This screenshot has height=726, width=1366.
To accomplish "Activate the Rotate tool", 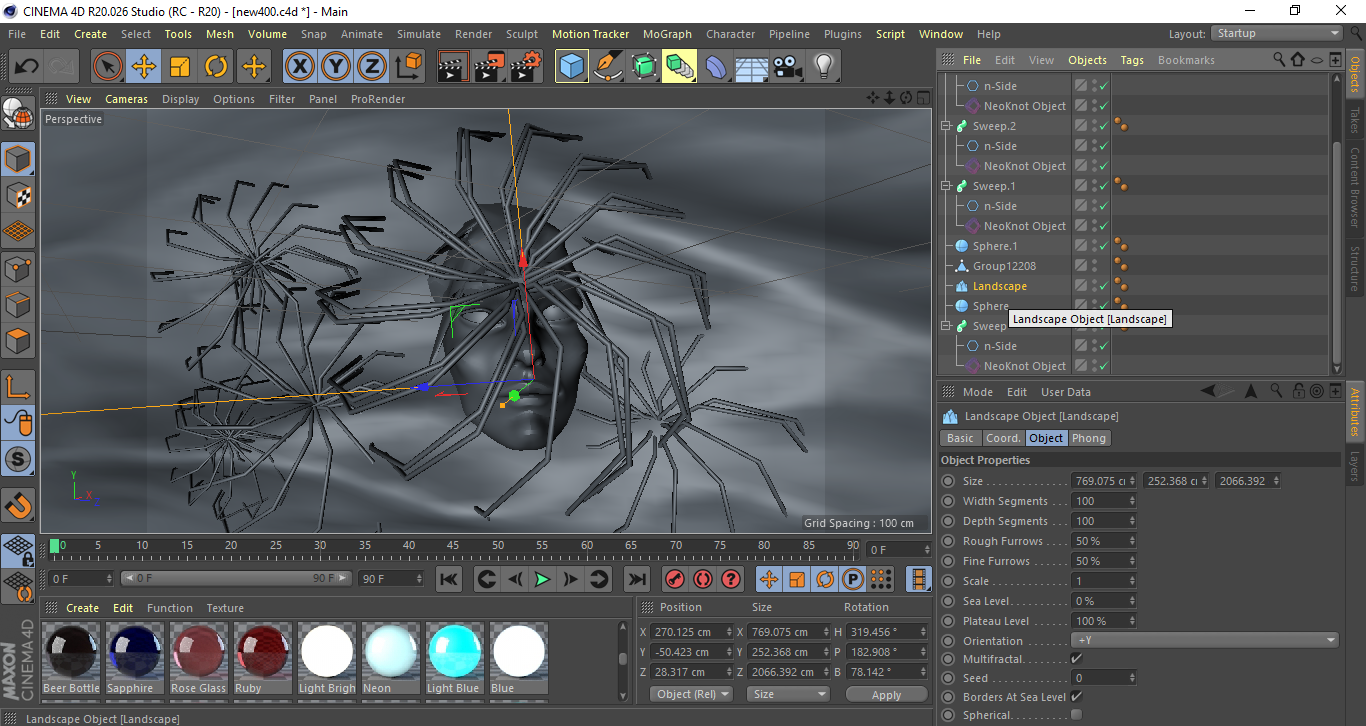I will click(216, 67).
